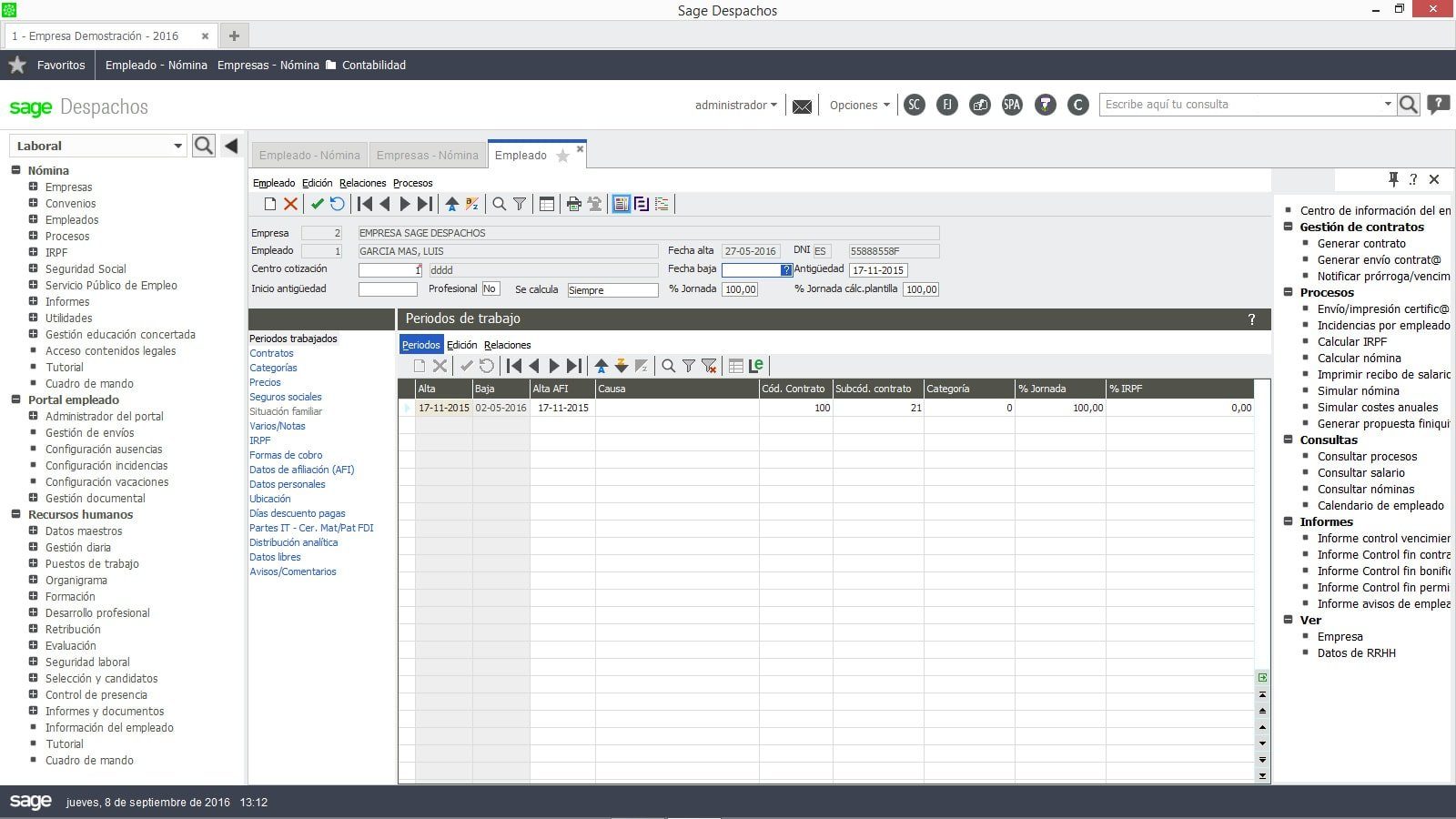Viewport: 1456px width, 819px height.
Task: Click the Centro cotización input field
Action: [390, 270]
